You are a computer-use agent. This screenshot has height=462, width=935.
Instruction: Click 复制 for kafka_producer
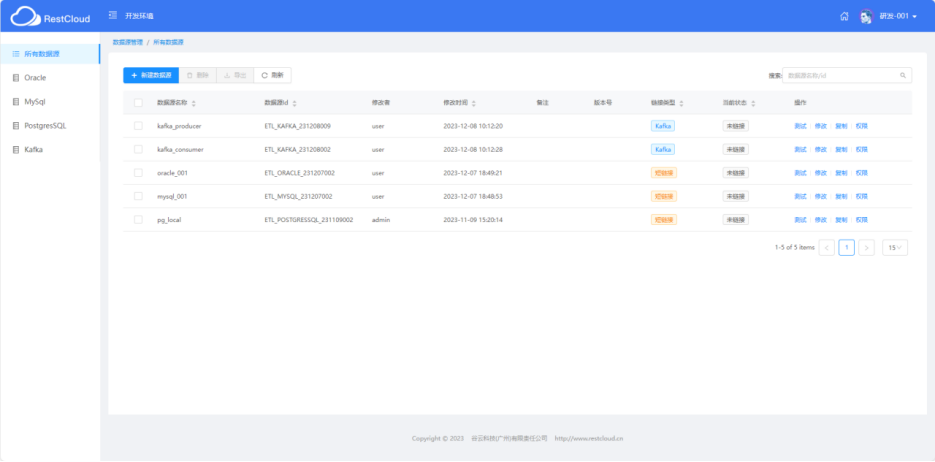coord(841,126)
